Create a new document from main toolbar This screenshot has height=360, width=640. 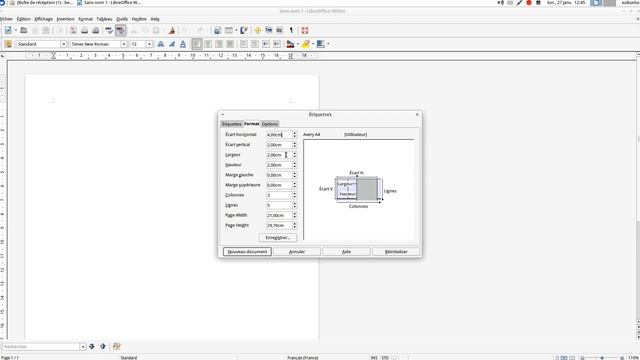(8, 31)
